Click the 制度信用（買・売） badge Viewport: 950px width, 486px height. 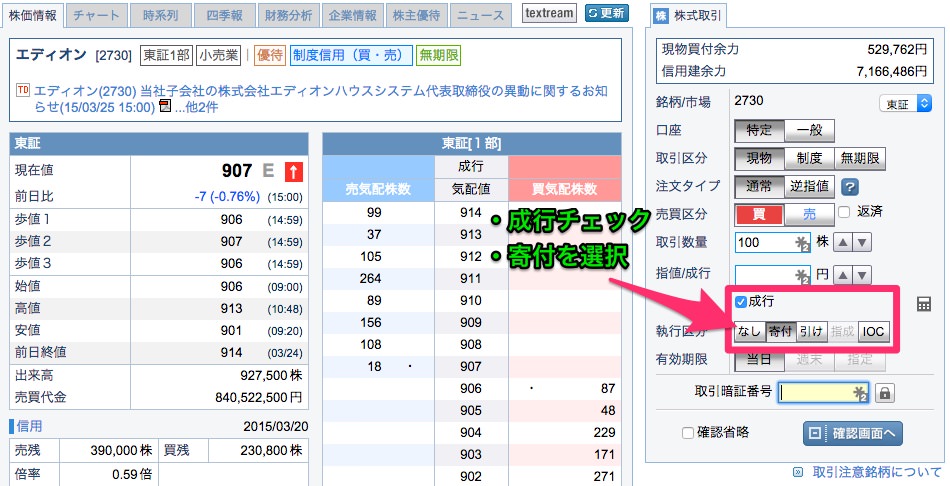click(x=351, y=55)
